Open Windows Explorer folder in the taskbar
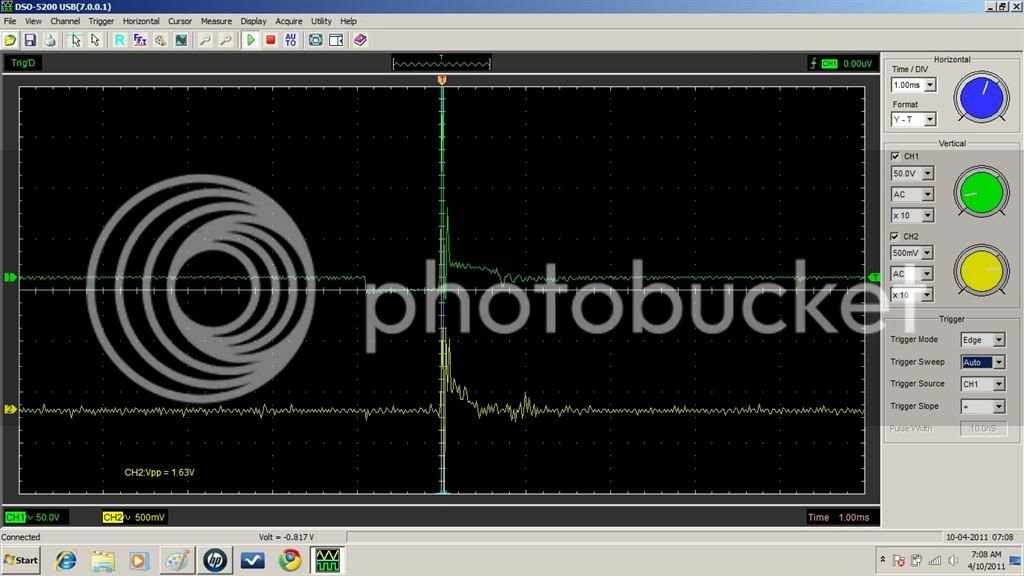This screenshot has width=1024, height=576. pyautogui.click(x=103, y=560)
